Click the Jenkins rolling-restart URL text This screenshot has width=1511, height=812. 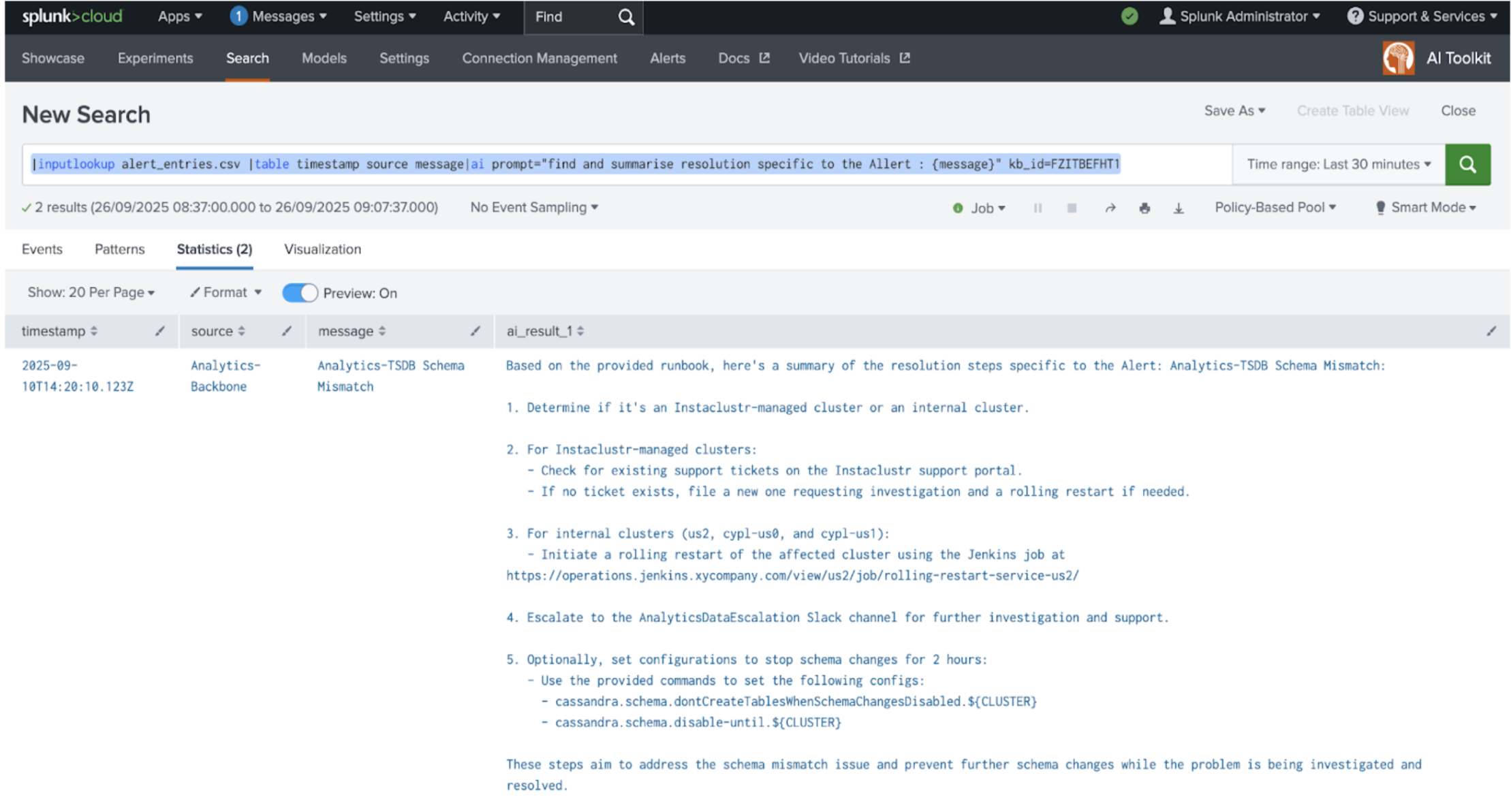pos(792,576)
